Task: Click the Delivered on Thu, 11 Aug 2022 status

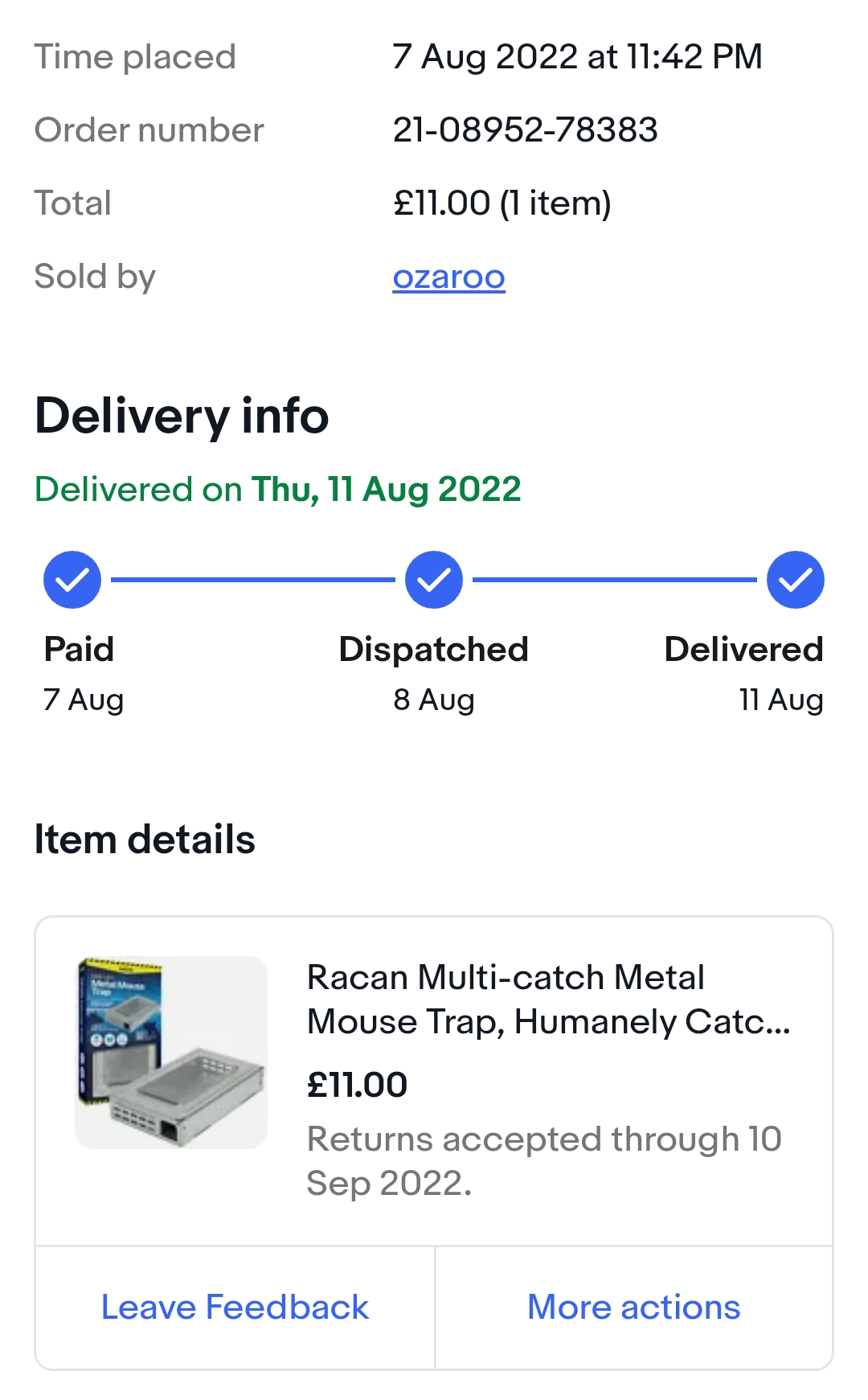Action: 278,489
